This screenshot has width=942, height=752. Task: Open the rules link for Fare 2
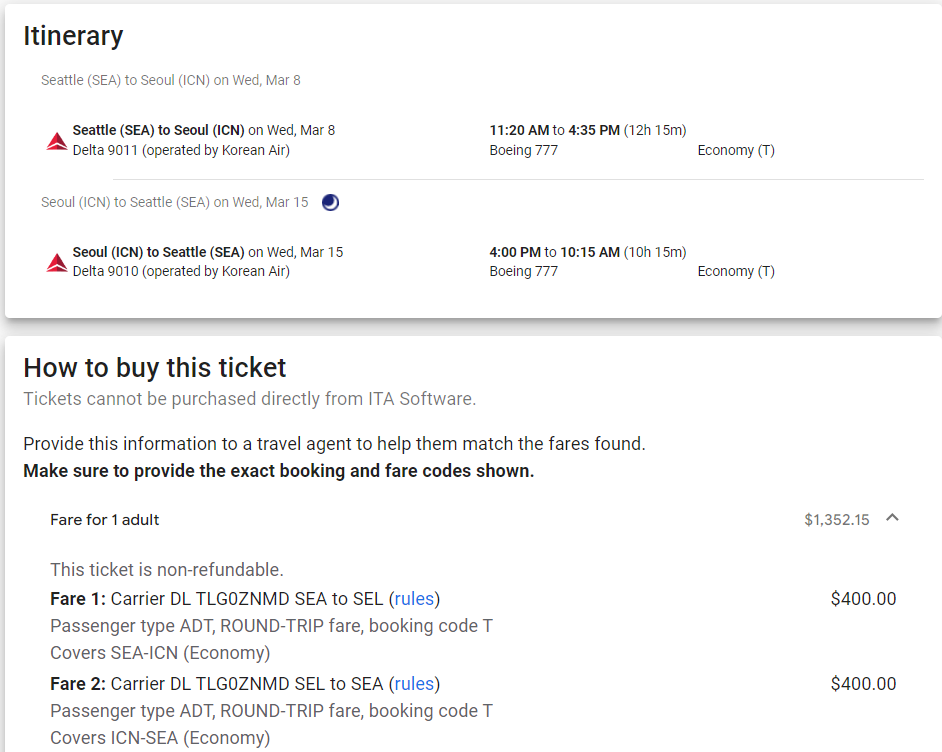click(x=414, y=684)
